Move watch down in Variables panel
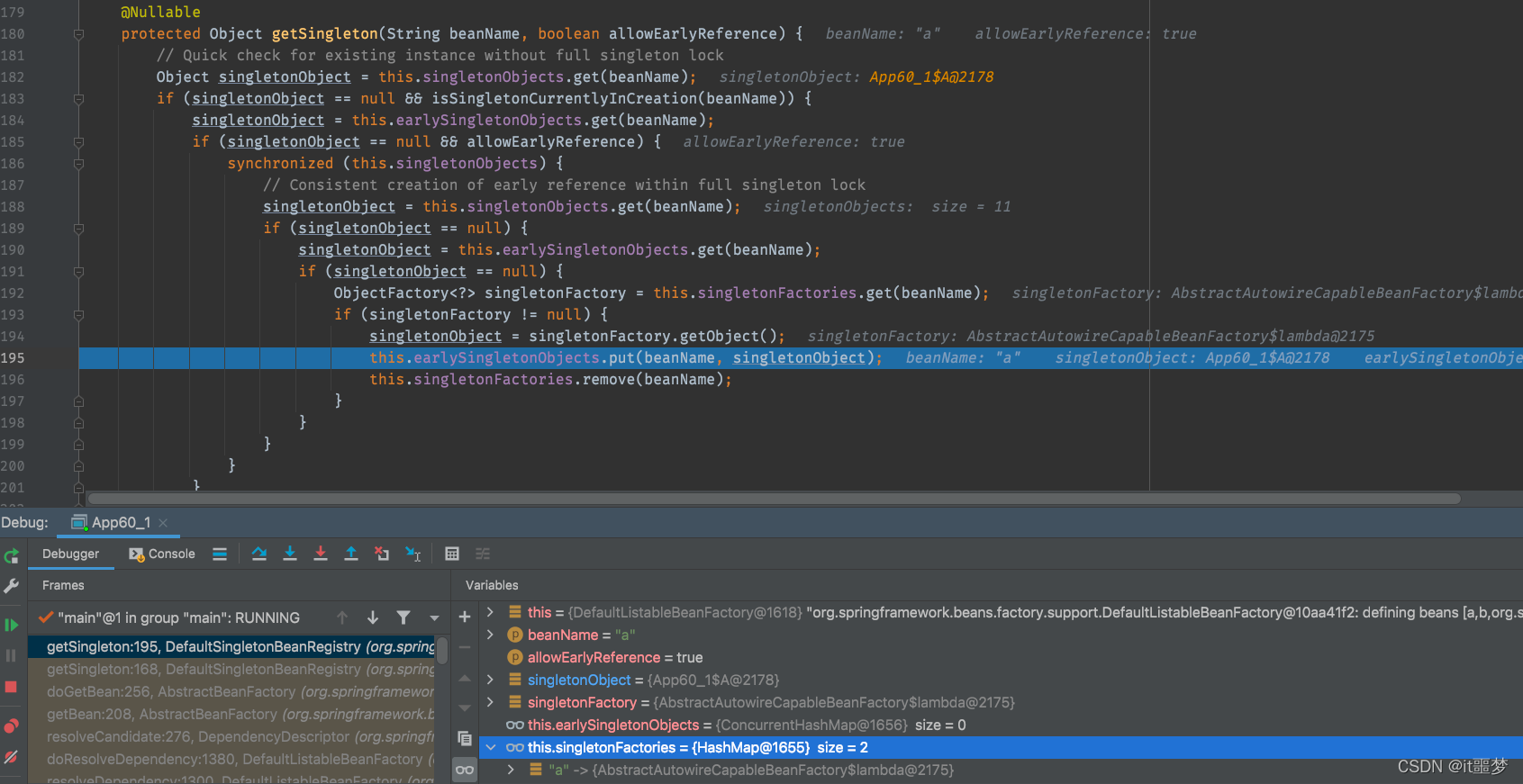Screen dimensions: 1523x784 point(465,708)
